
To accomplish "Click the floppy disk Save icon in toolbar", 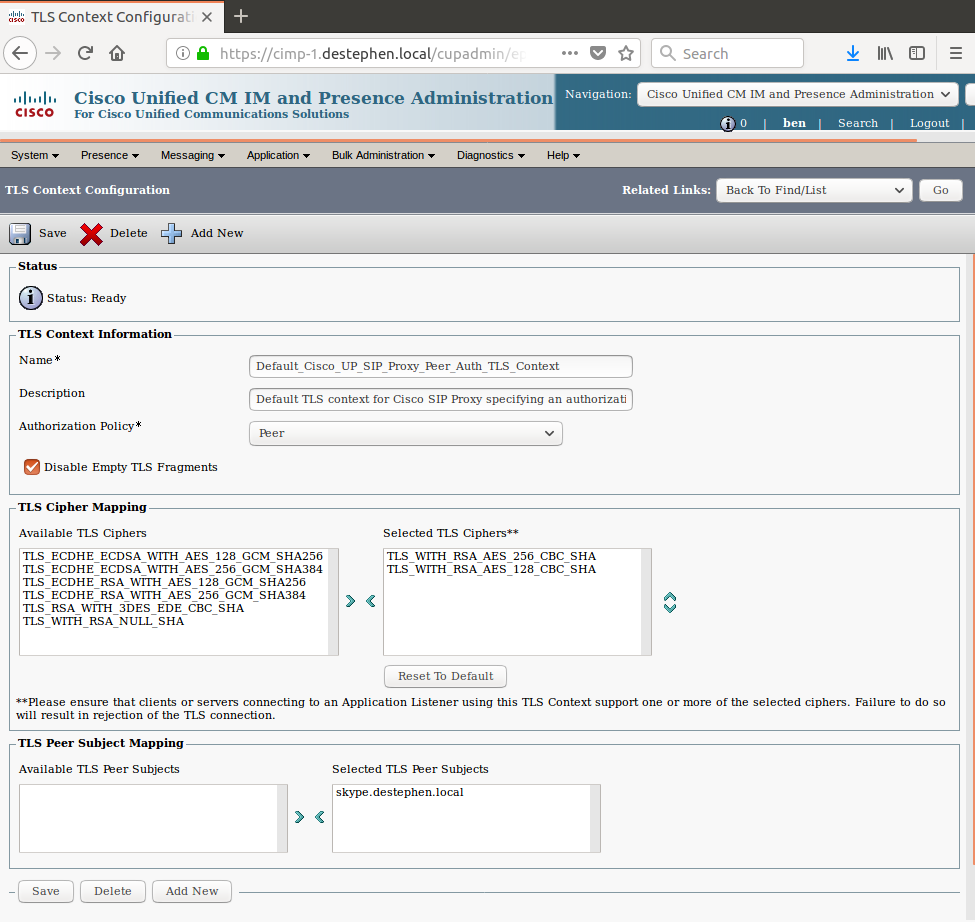I will pyautogui.click(x=20, y=234).
